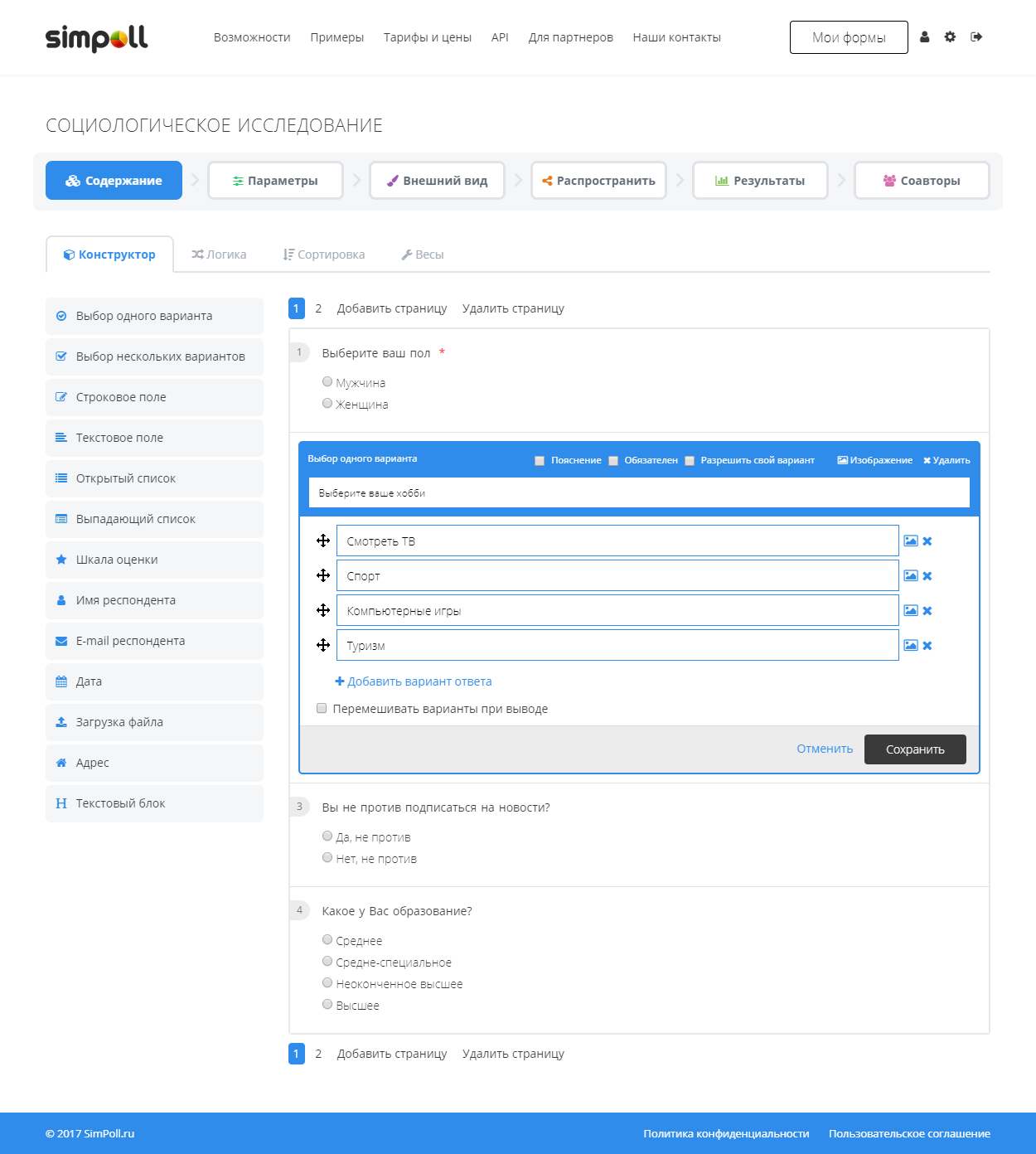Add image to Смотреть ТВ option
Viewport: 1036px width, 1154px height.
[910, 541]
